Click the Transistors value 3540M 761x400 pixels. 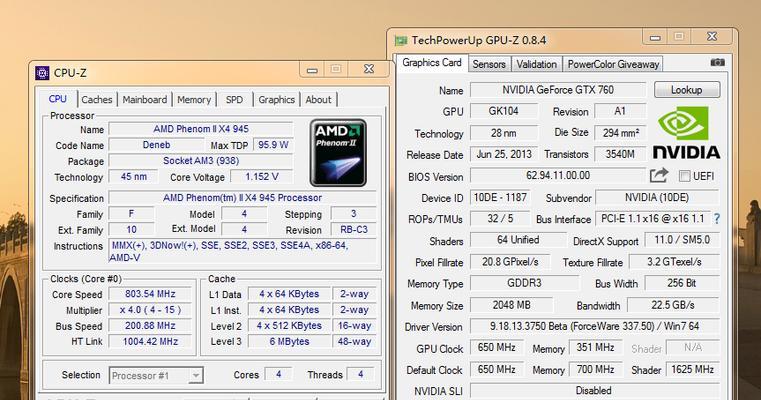tap(620, 154)
